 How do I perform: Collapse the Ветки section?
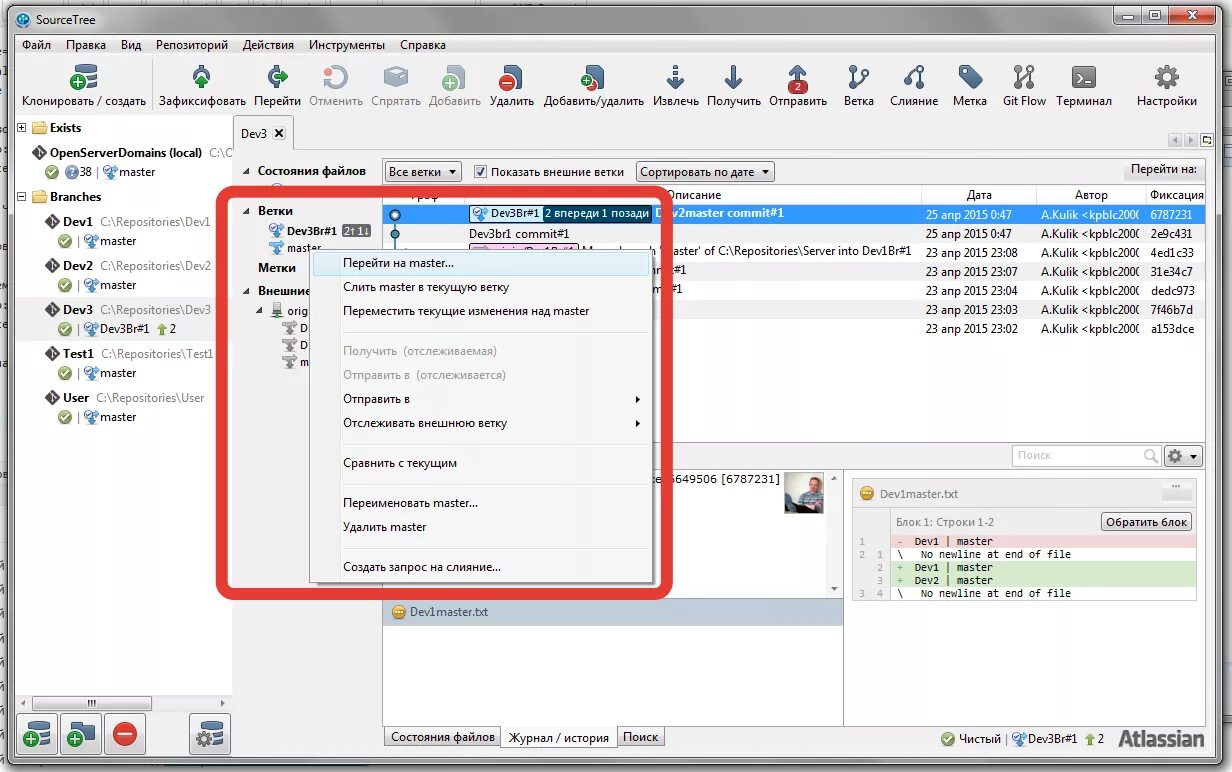pos(246,212)
